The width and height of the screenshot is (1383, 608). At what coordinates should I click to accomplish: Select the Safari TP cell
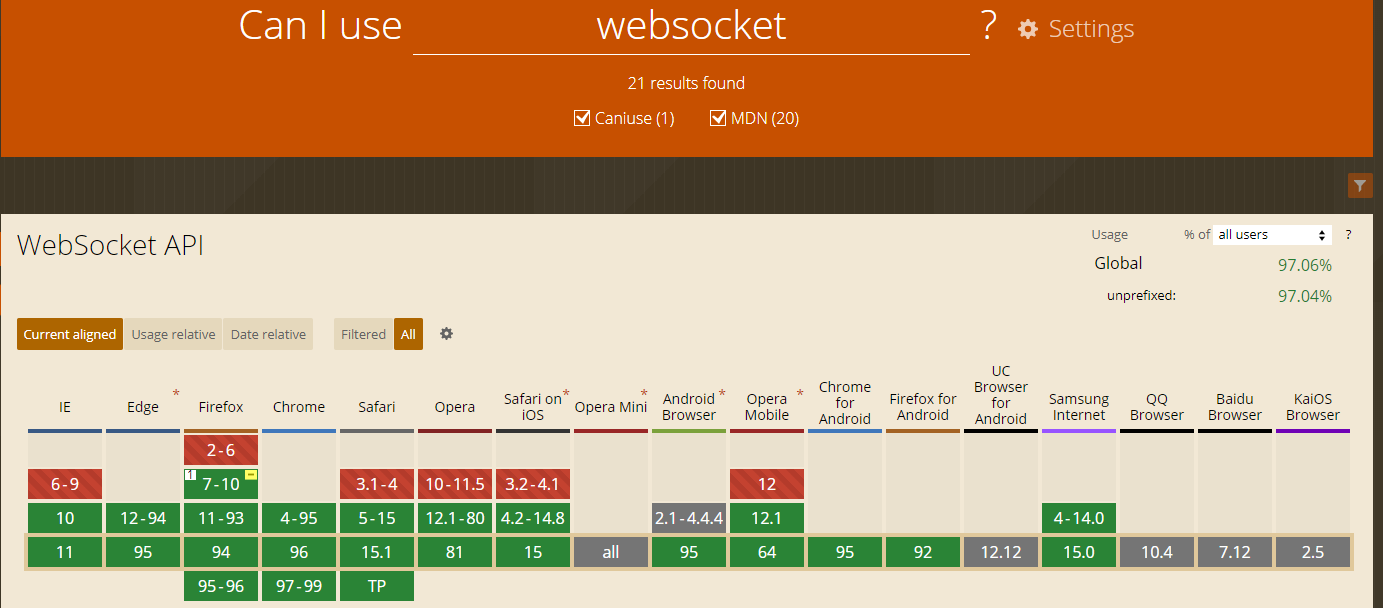[377, 586]
